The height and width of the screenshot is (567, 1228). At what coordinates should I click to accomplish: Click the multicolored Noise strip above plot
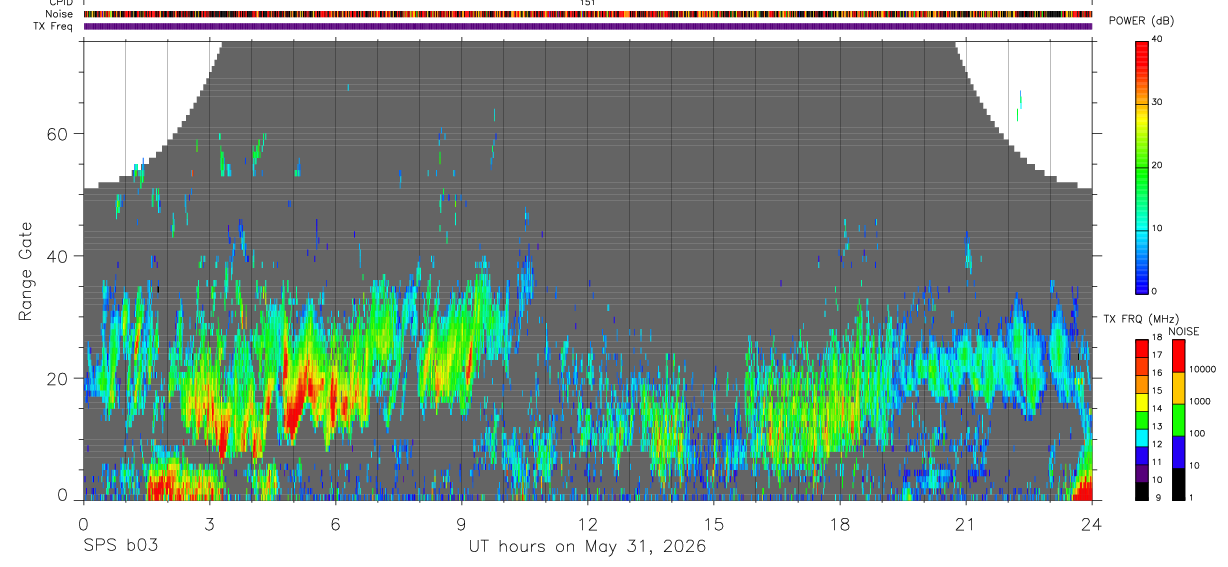tap(588, 14)
